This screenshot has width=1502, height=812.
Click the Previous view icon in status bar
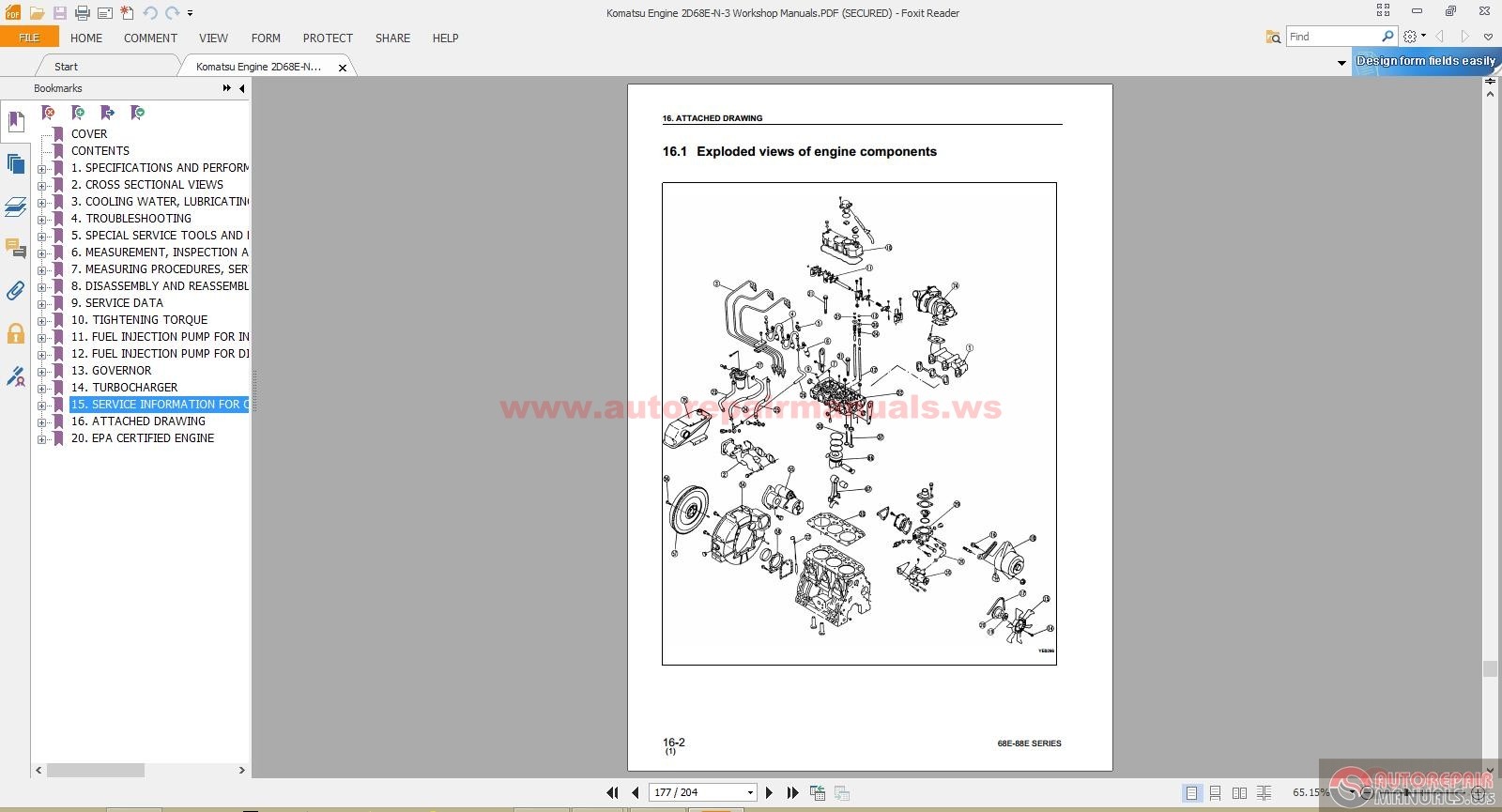coord(818,793)
